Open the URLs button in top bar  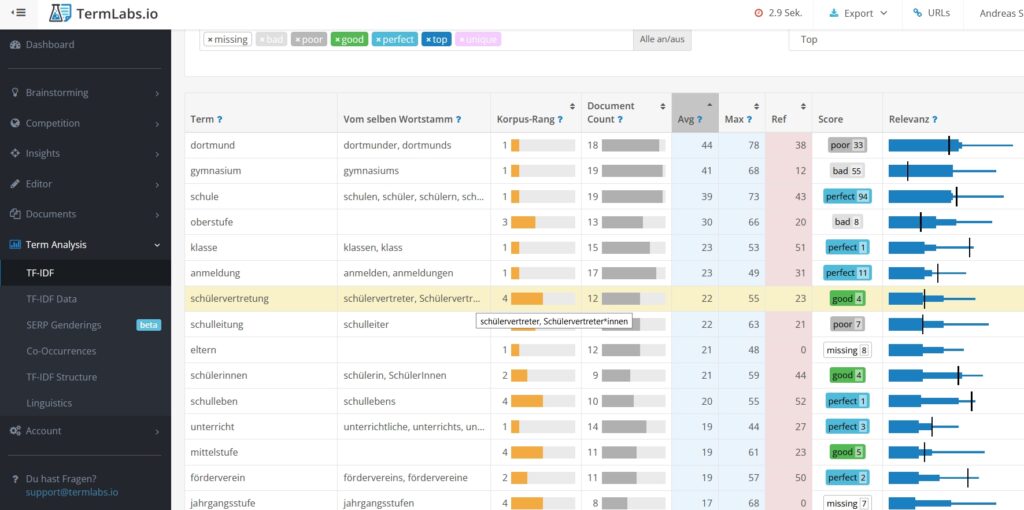tap(931, 12)
